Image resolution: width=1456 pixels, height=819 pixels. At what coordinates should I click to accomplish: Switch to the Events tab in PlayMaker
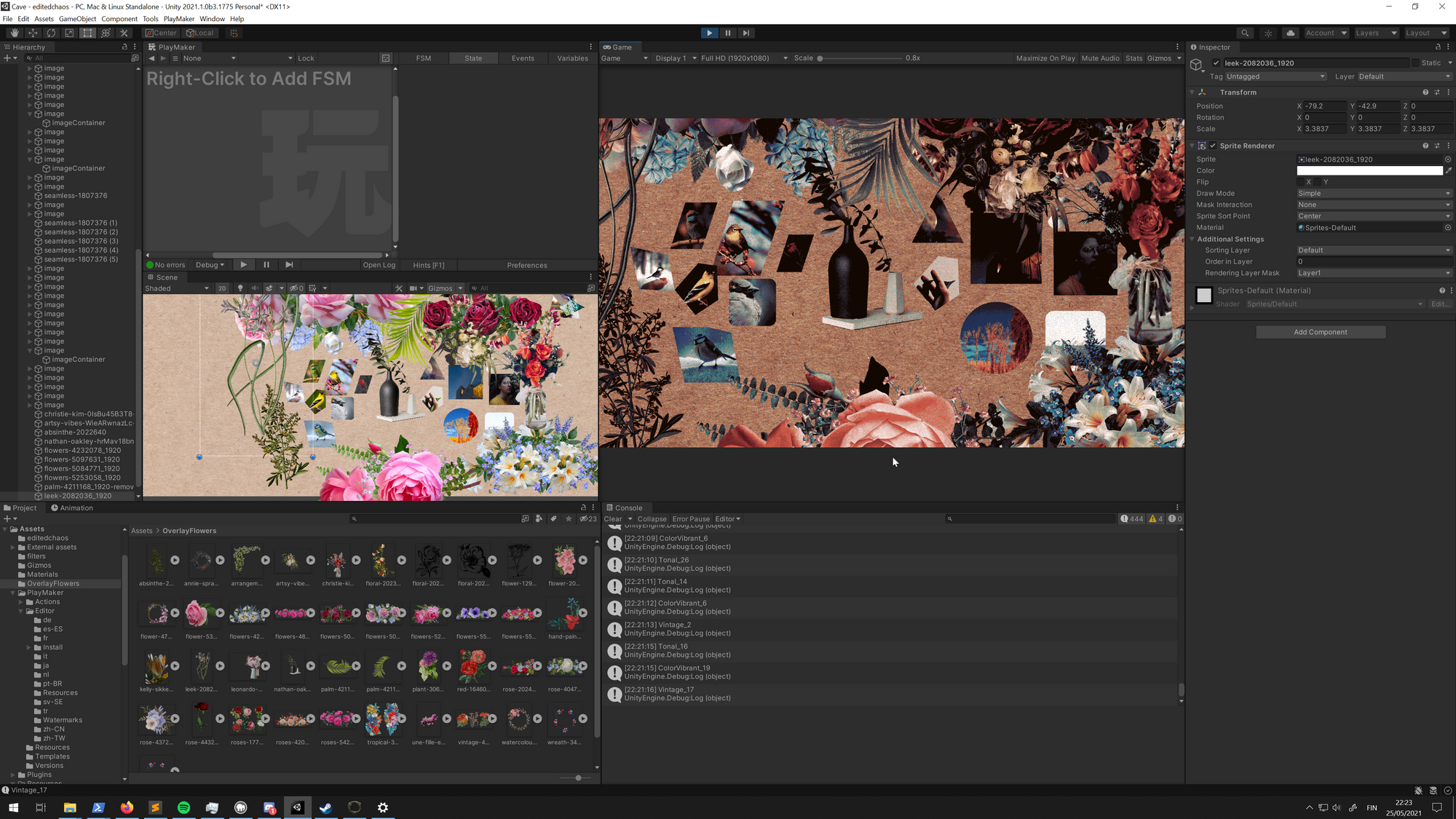point(523,58)
